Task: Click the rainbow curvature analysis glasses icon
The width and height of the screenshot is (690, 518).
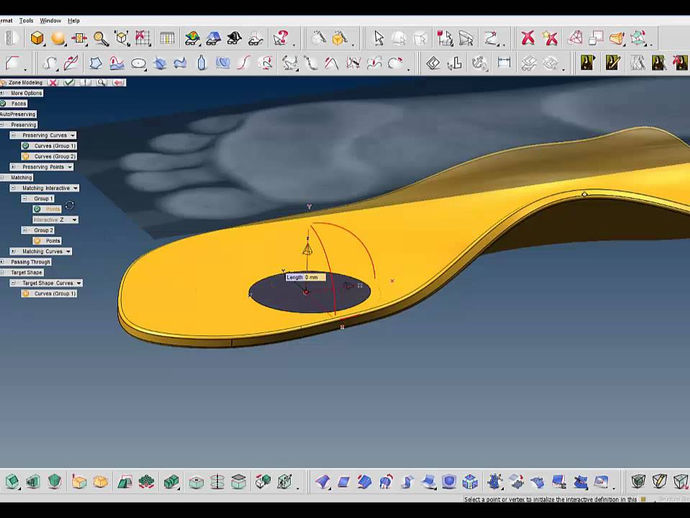Action: coord(192,38)
